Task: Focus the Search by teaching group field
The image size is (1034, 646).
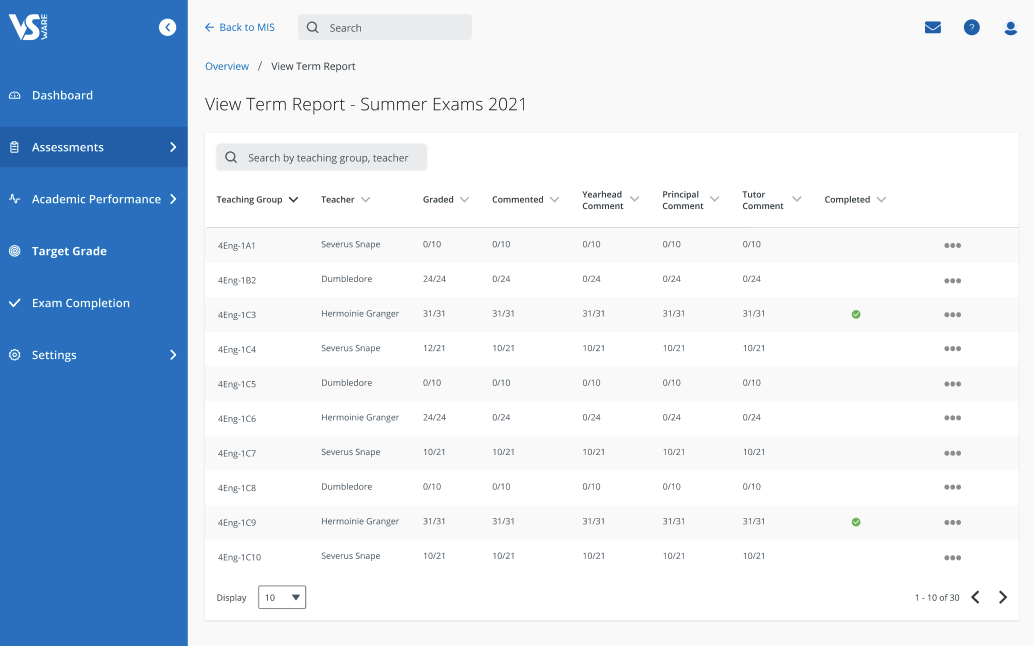Action: (322, 158)
